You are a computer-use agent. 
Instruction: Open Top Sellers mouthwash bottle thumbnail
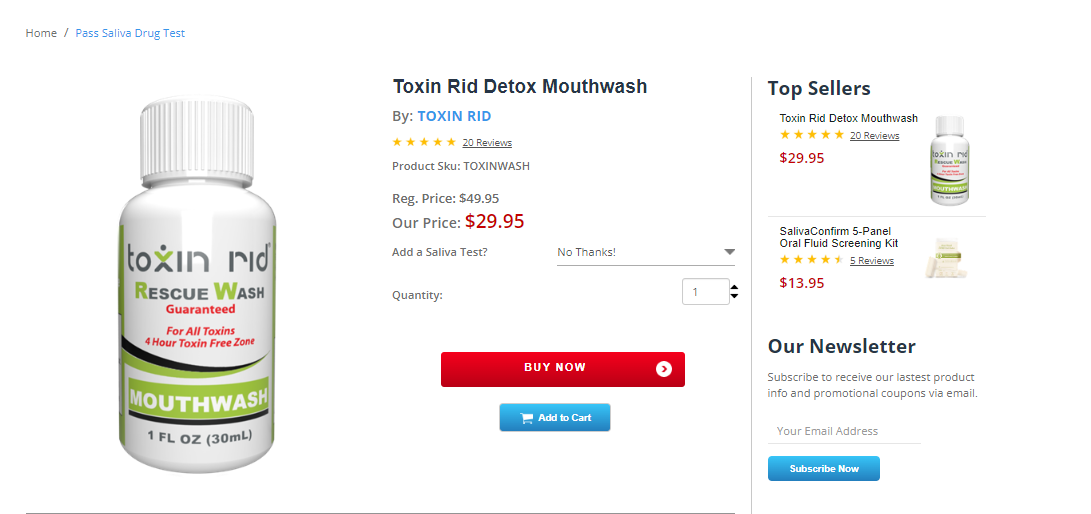coord(950,160)
